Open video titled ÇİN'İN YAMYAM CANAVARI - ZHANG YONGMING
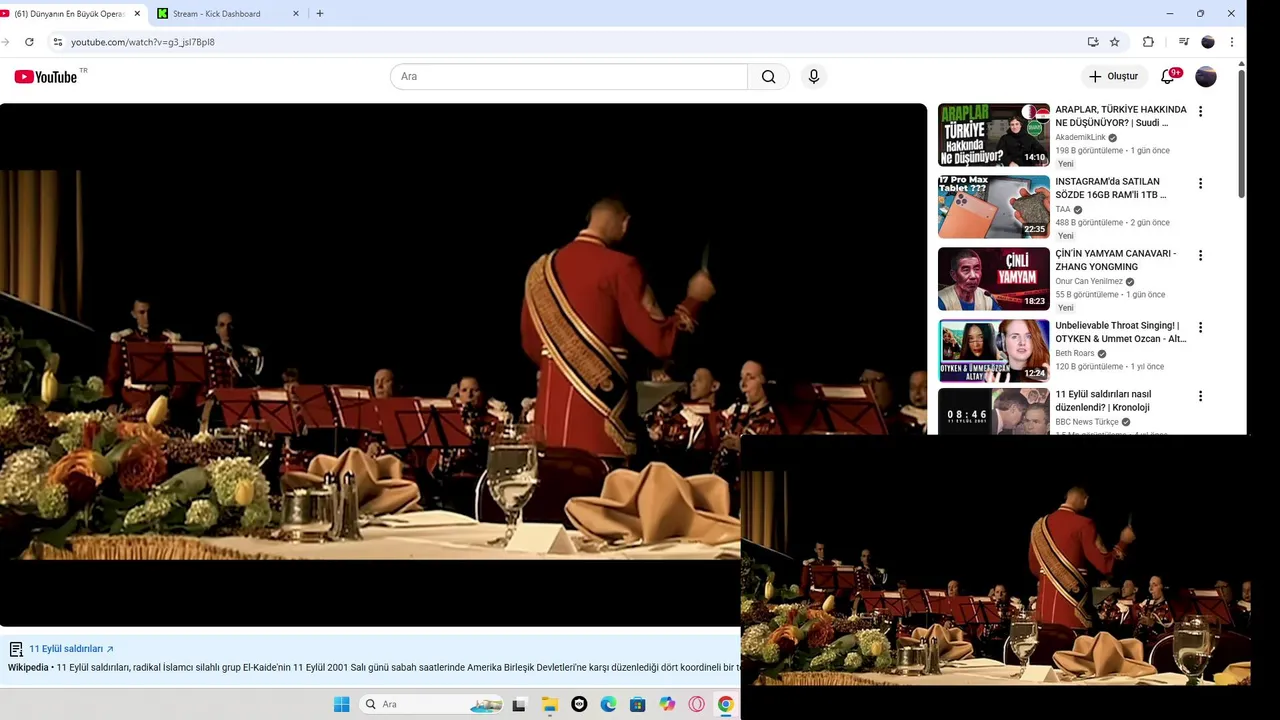Viewport: 1280px width, 720px height. 1116,260
